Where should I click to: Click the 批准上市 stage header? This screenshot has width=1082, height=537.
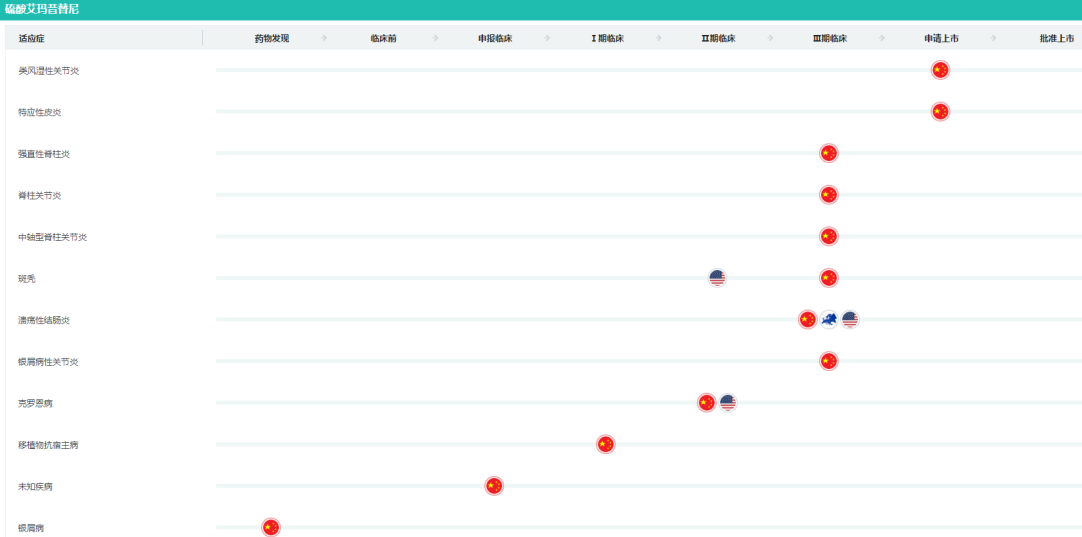[x=1056, y=39]
